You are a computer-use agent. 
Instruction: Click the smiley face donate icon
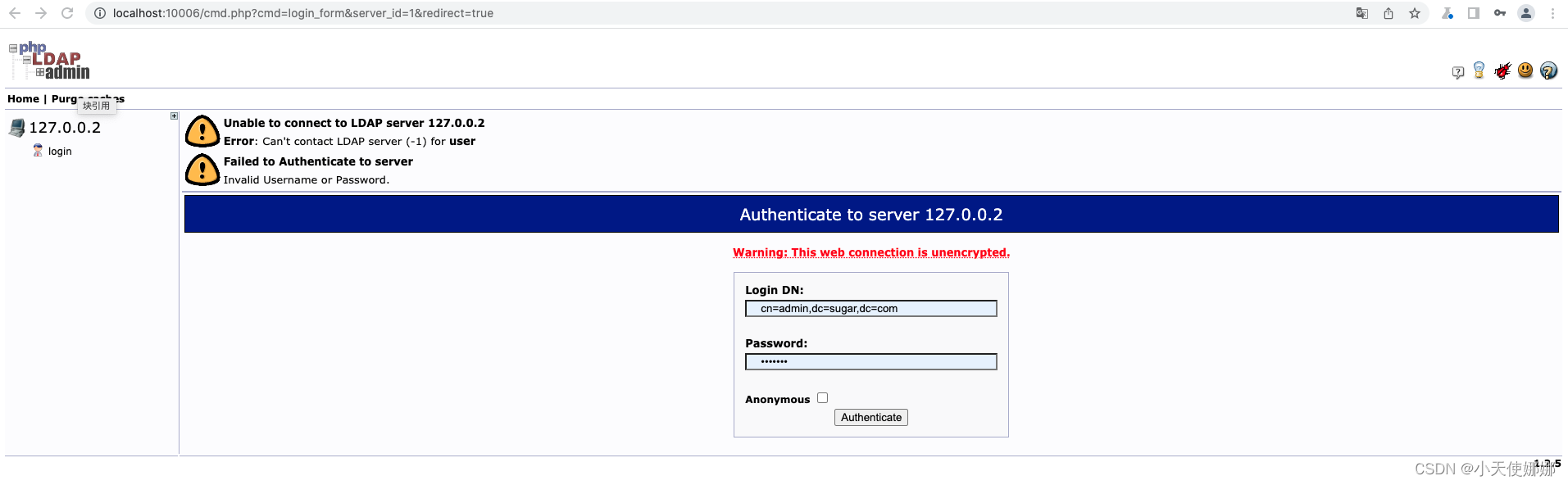pyautogui.click(x=1525, y=70)
